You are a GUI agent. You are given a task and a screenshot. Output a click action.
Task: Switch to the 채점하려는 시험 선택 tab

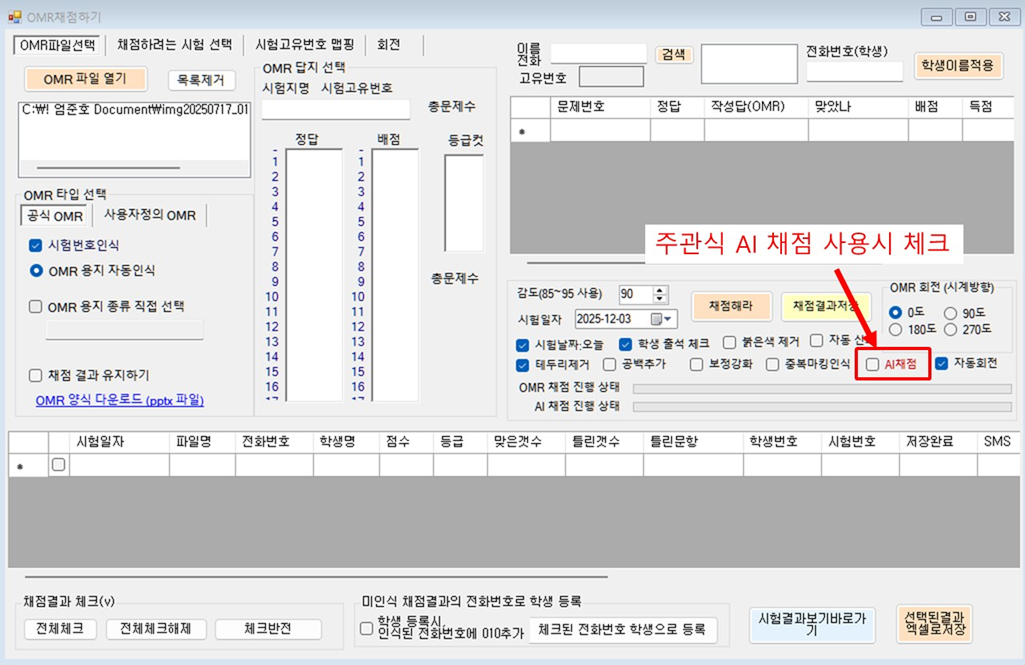pyautogui.click(x=174, y=45)
